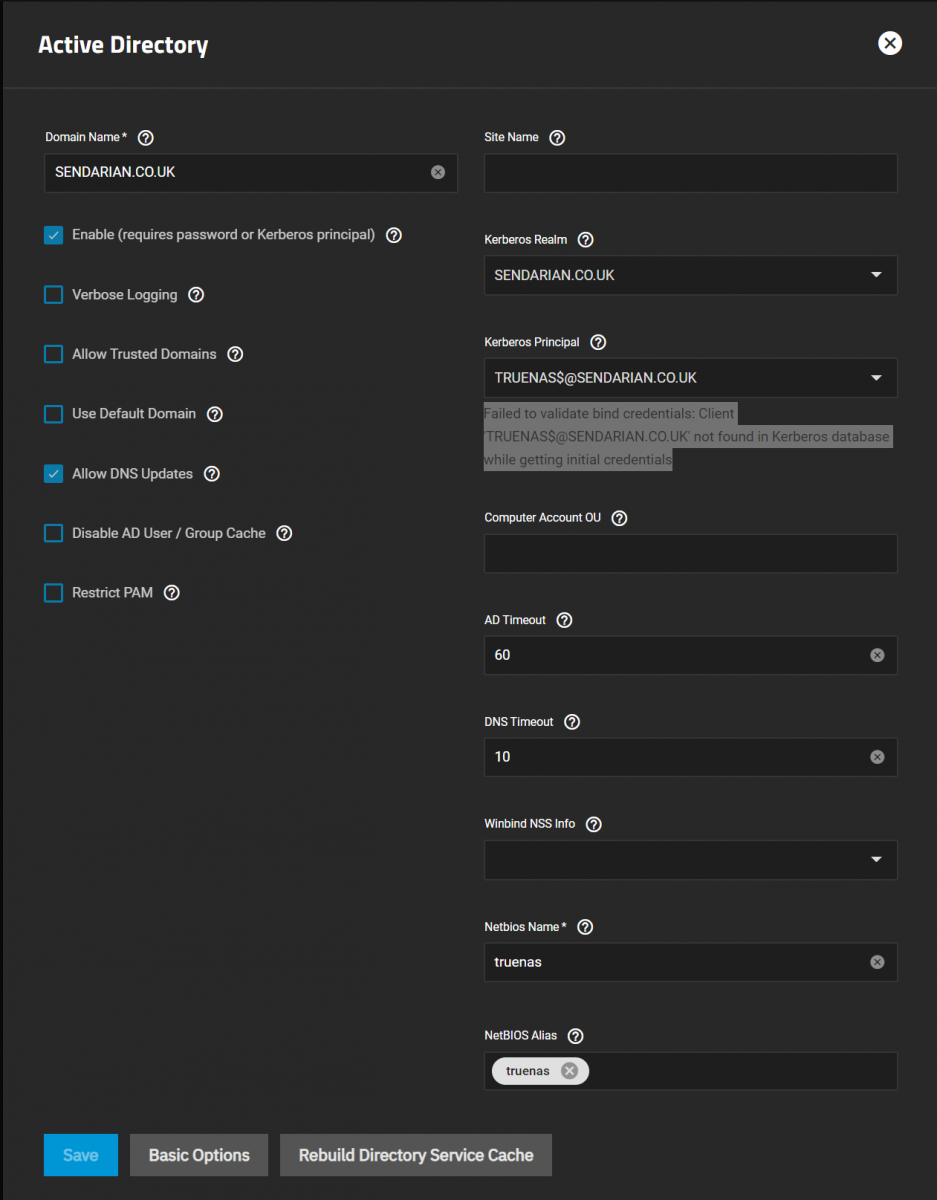This screenshot has width=937, height=1200.
Task: Show help for Allow DNS Updates
Action: tap(212, 474)
